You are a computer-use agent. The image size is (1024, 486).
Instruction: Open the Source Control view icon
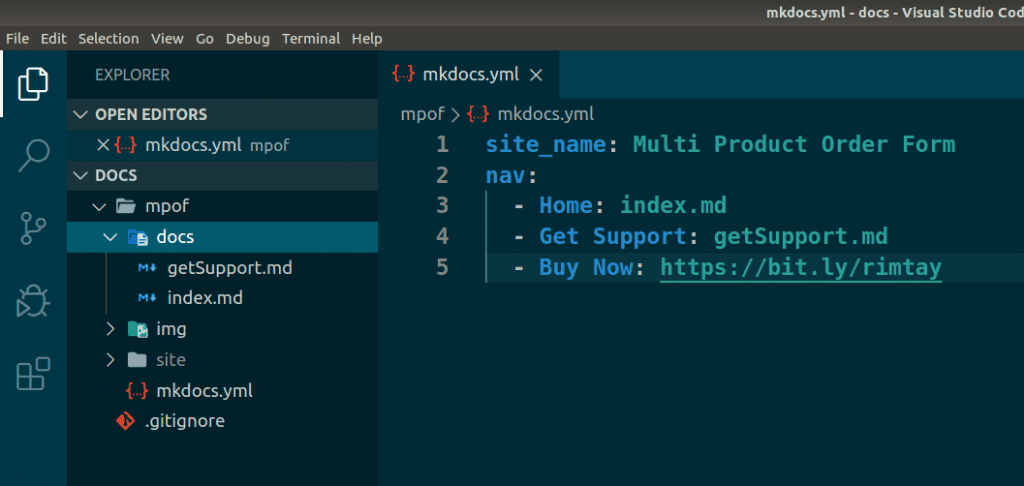point(33,229)
